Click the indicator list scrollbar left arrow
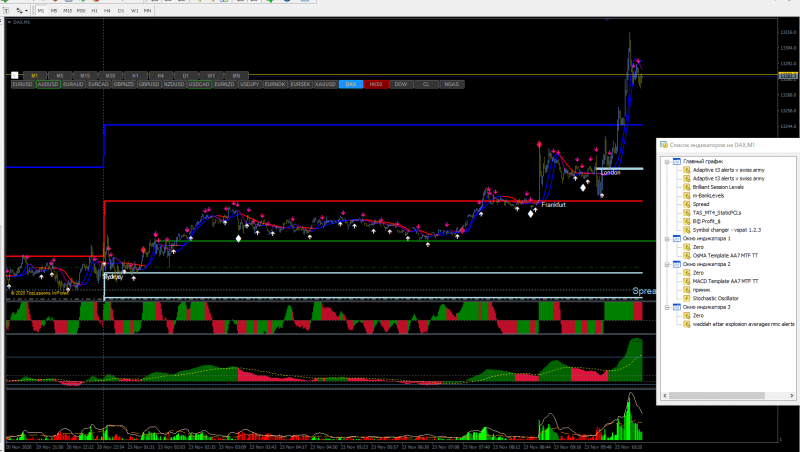Screen dimensions: 800x452 [x=665, y=395]
